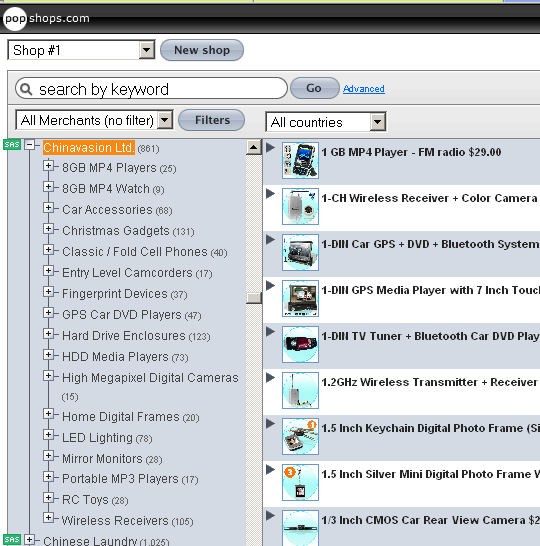This screenshot has height=546, width=540.
Task: Expand the 8GB MP4 Players category
Action: click(x=48, y=166)
